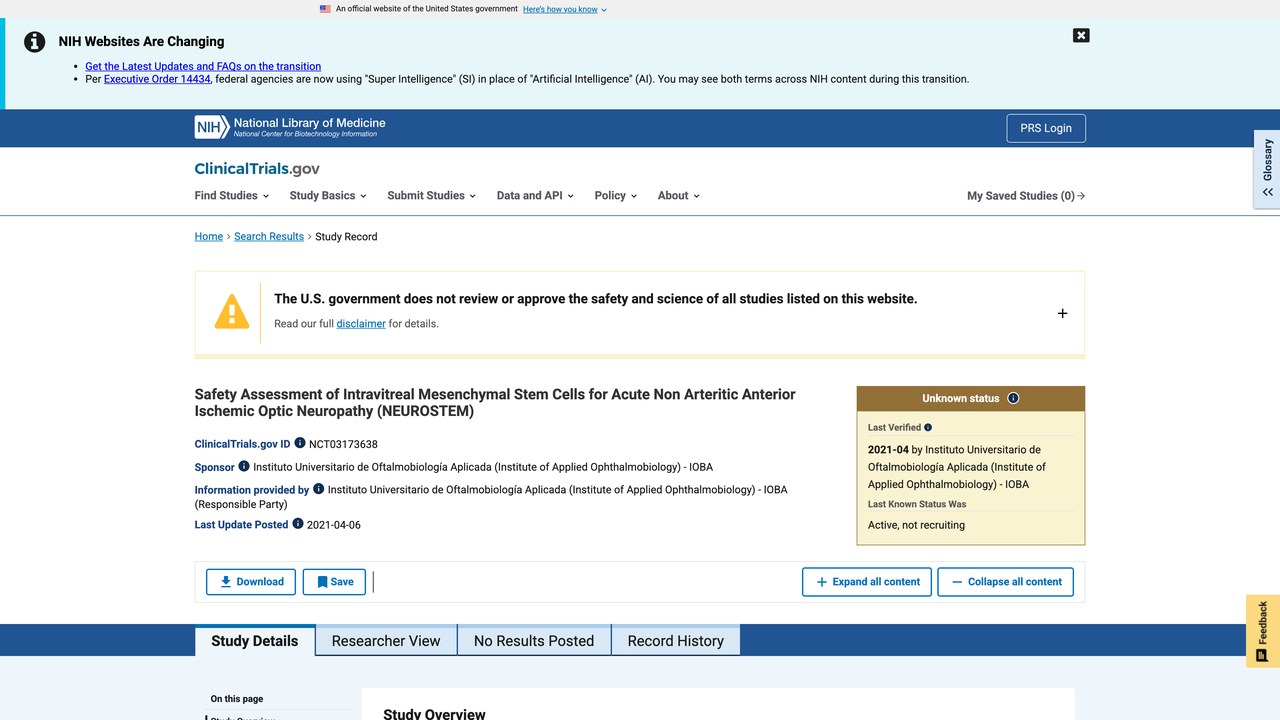The width and height of the screenshot is (1280, 720).
Task: Go to Home breadcrumb link
Action: (209, 237)
